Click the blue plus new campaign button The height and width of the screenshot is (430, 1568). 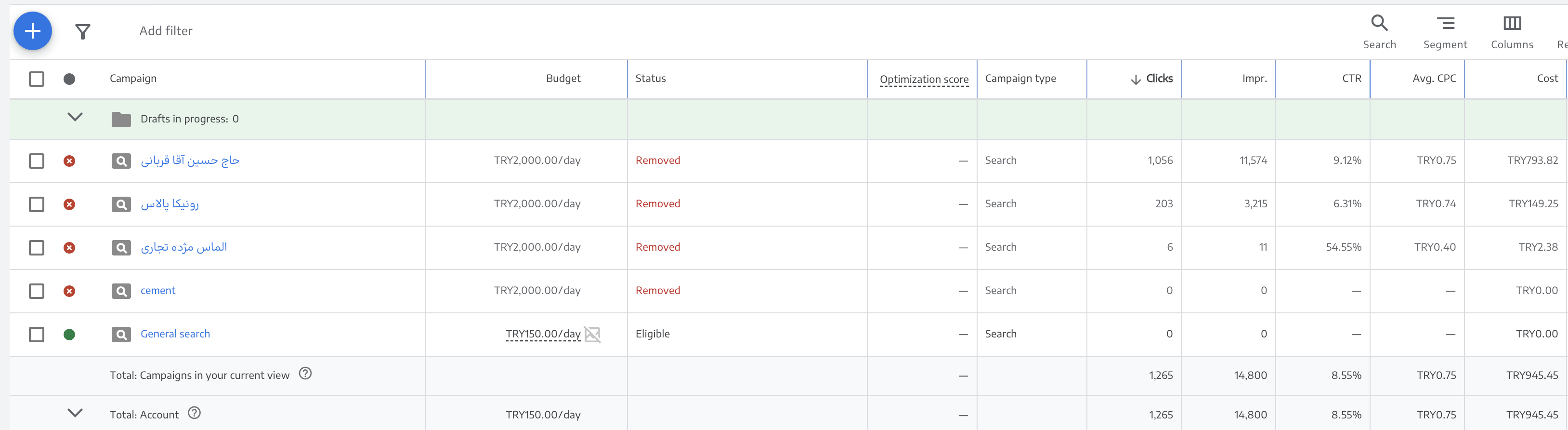(x=32, y=31)
